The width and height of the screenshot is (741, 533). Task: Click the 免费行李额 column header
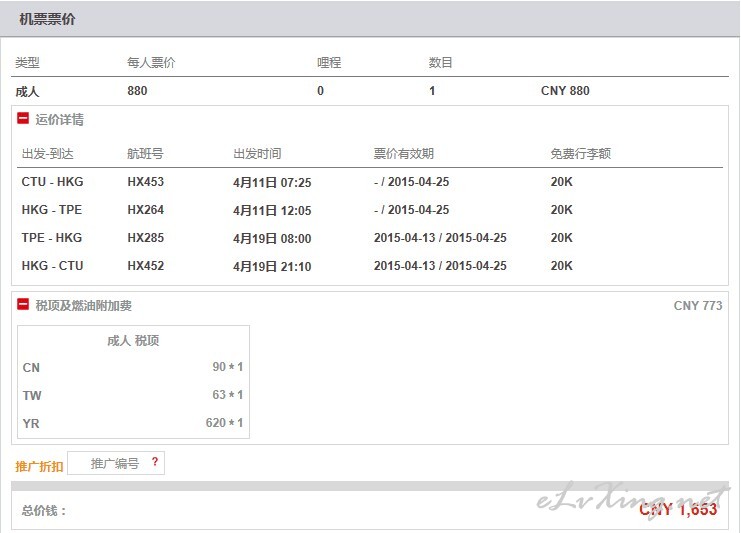coord(580,154)
